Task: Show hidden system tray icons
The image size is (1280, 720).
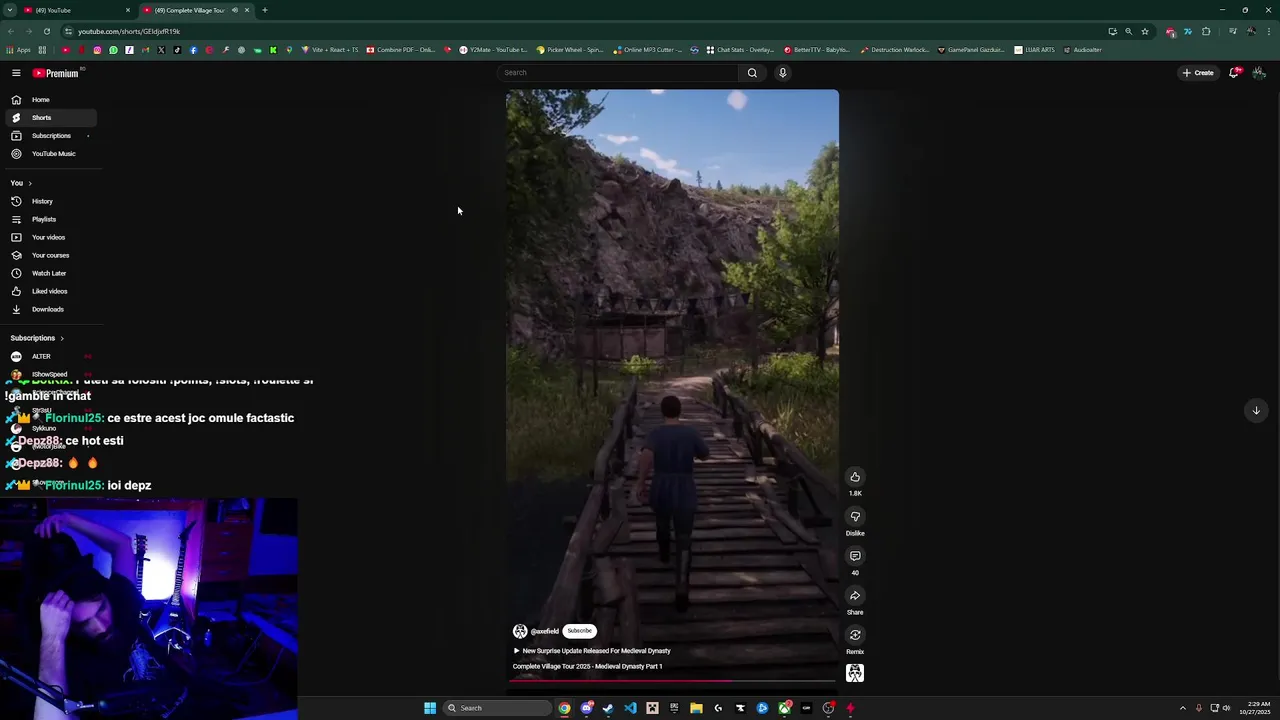Action: tap(1183, 708)
